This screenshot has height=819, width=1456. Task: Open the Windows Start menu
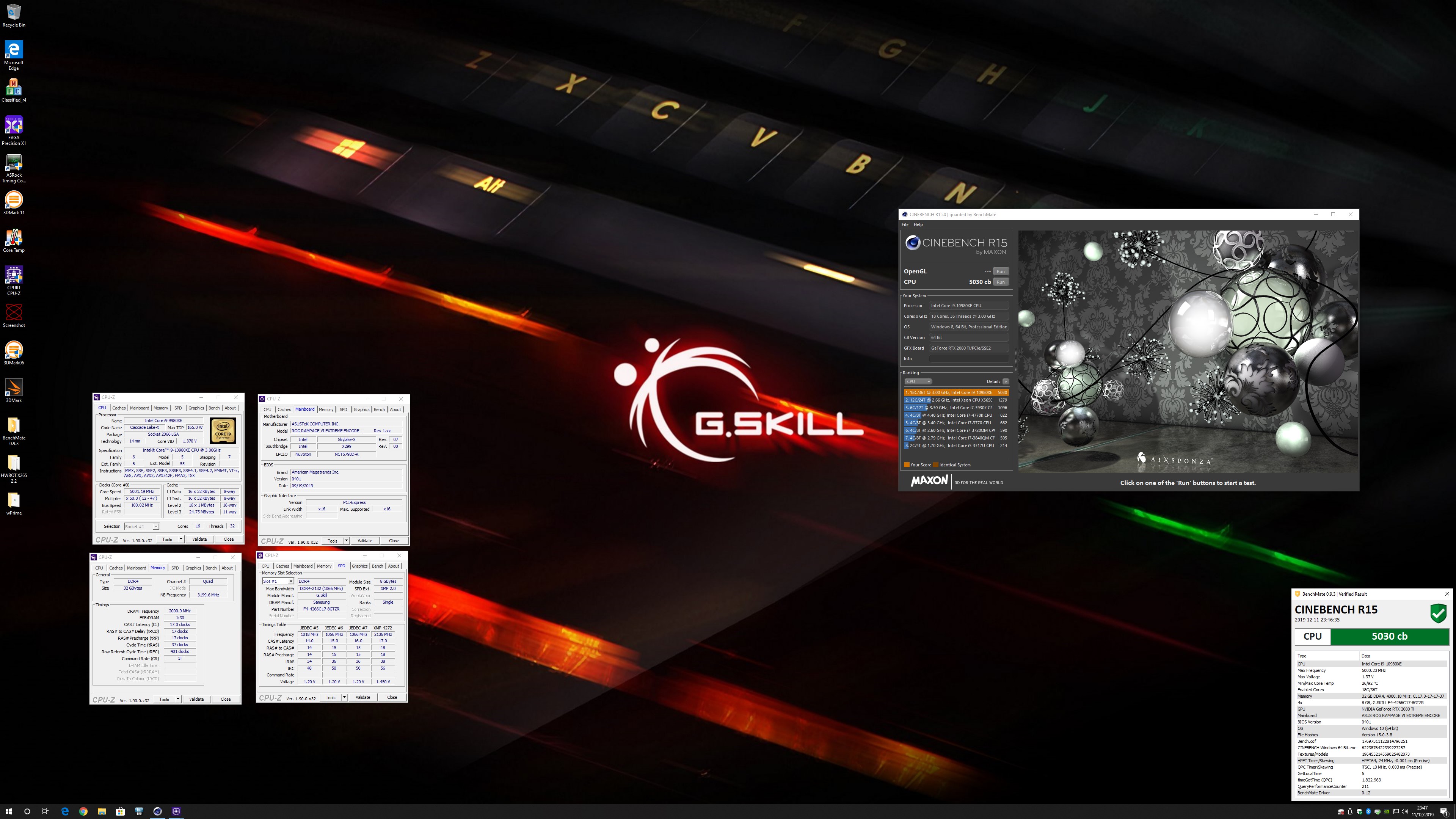point(8,811)
